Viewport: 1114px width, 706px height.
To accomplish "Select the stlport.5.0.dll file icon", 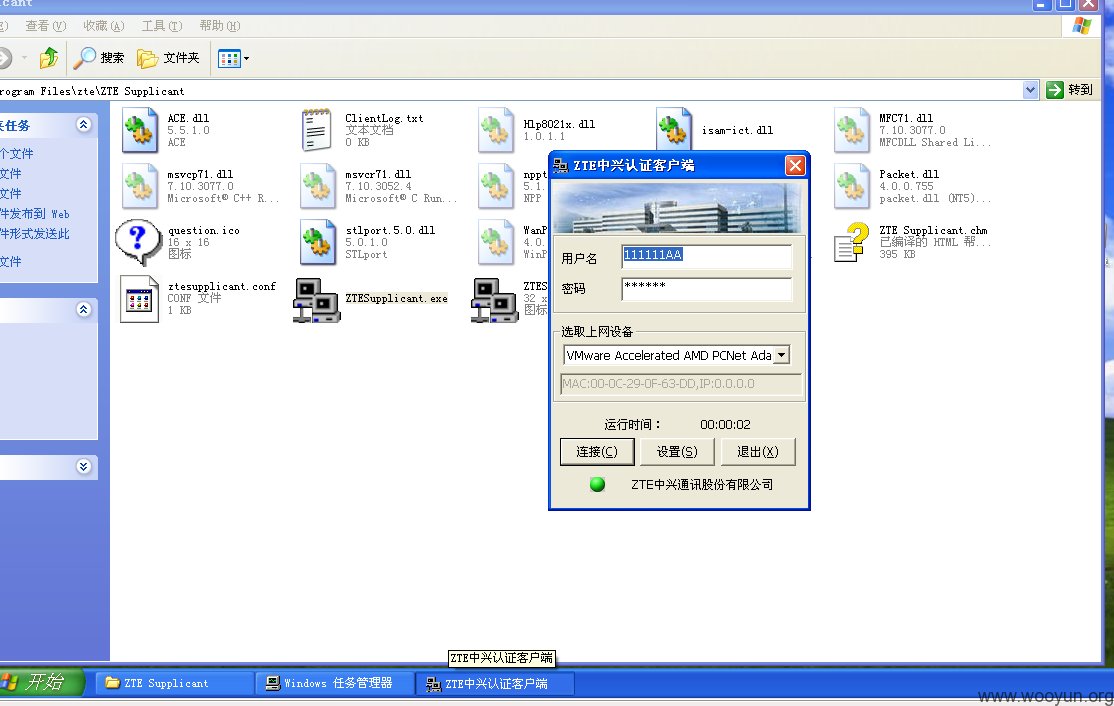I will [x=318, y=242].
